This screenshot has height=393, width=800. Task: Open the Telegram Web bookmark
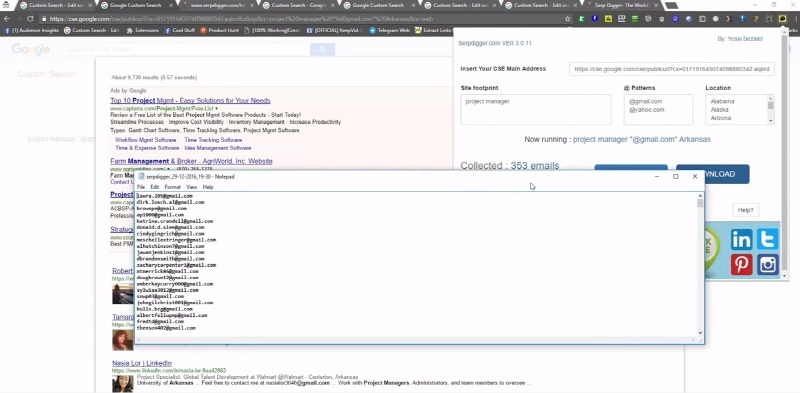tap(390, 30)
